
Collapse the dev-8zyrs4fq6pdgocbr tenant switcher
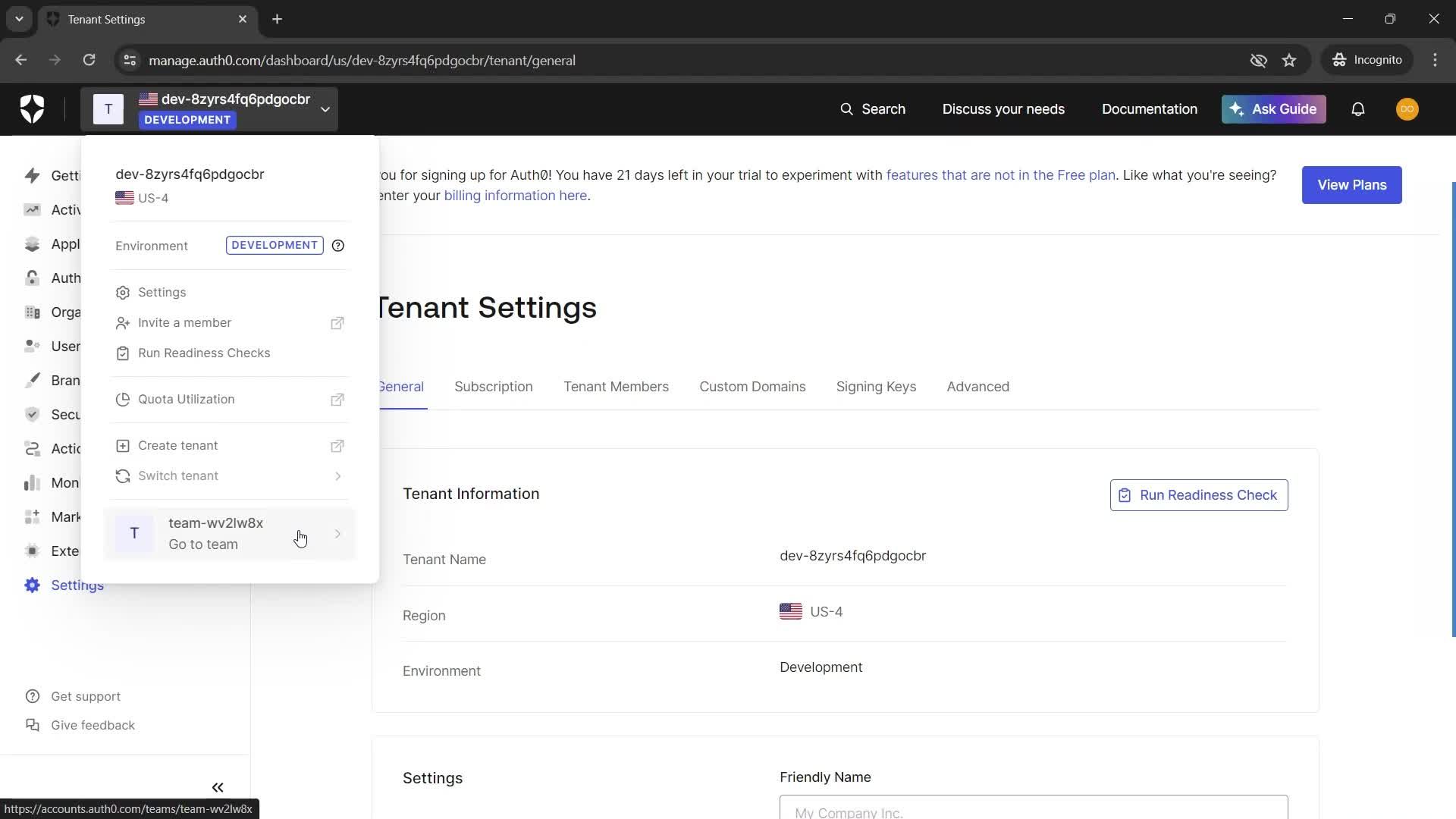click(x=209, y=109)
